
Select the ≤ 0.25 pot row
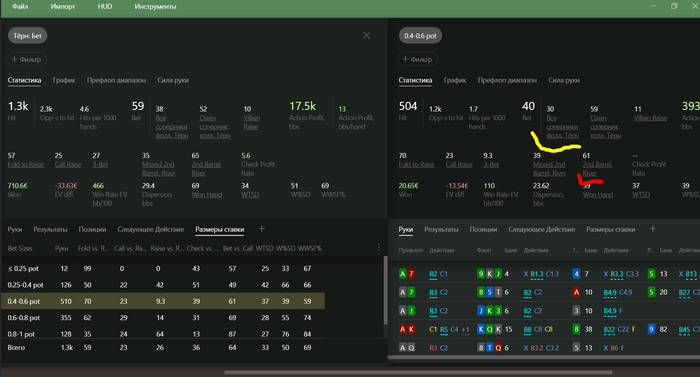pyautogui.click(x=163, y=268)
